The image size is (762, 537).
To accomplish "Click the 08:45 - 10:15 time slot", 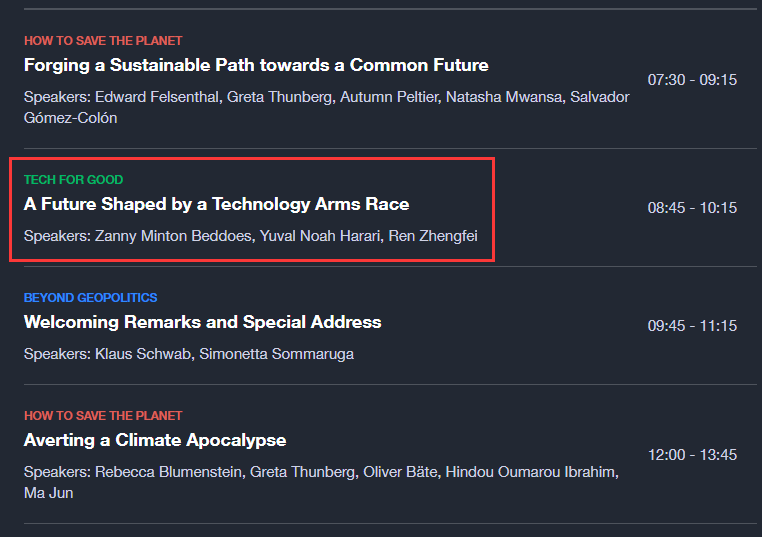I will [x=692, y=208].
